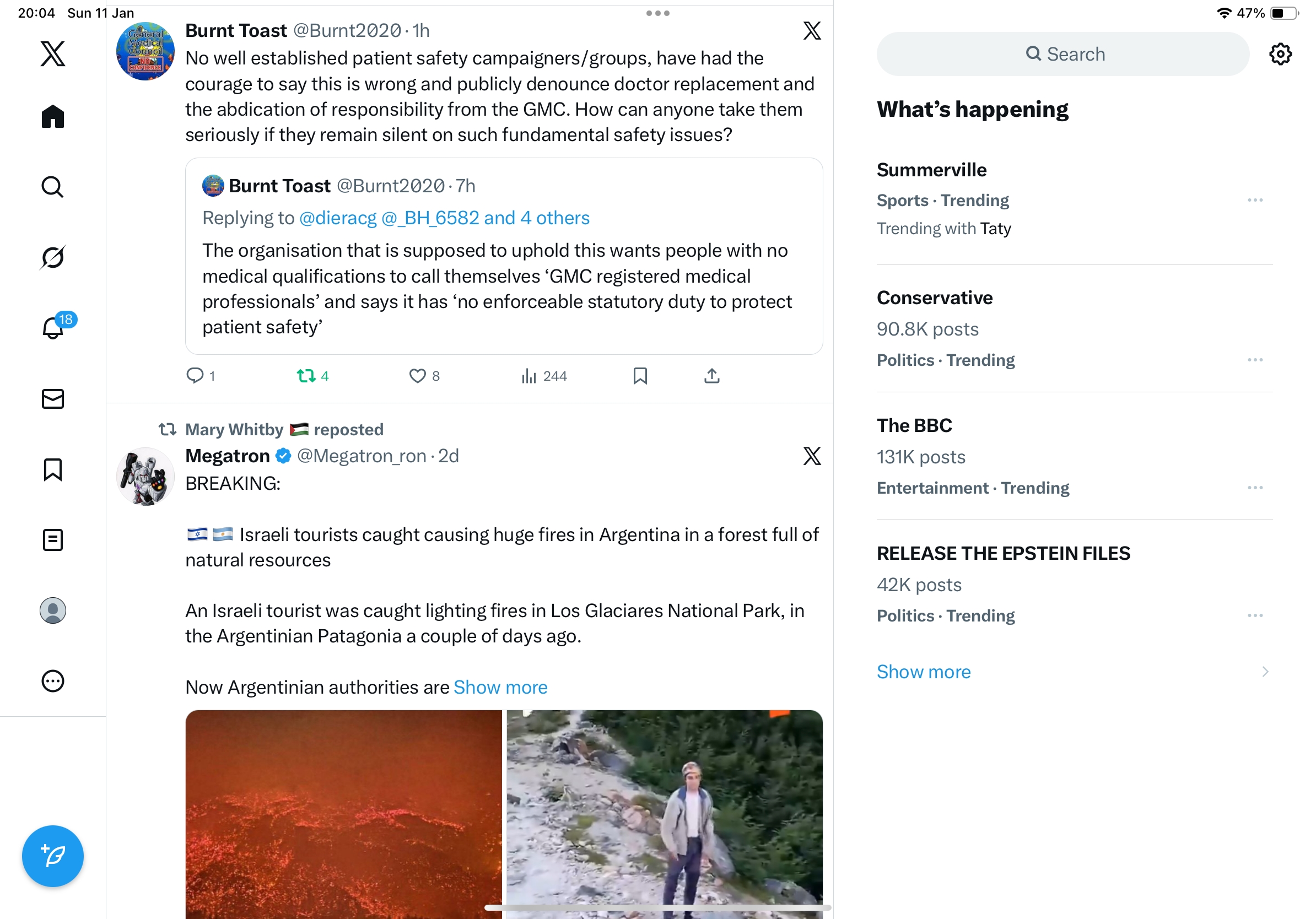This screenshot has height=919, width=1316.
Task: Open more options for Summerville trend
Action: pyautogui.click(x=1255, y=200)
